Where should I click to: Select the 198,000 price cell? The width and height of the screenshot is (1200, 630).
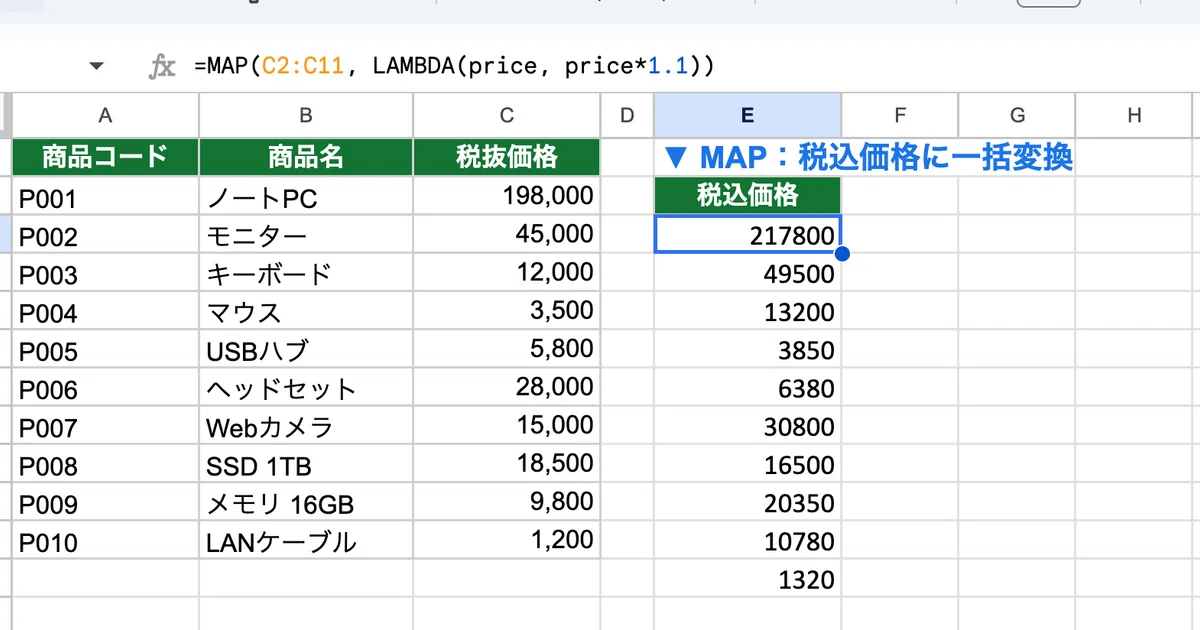[507, 196]
